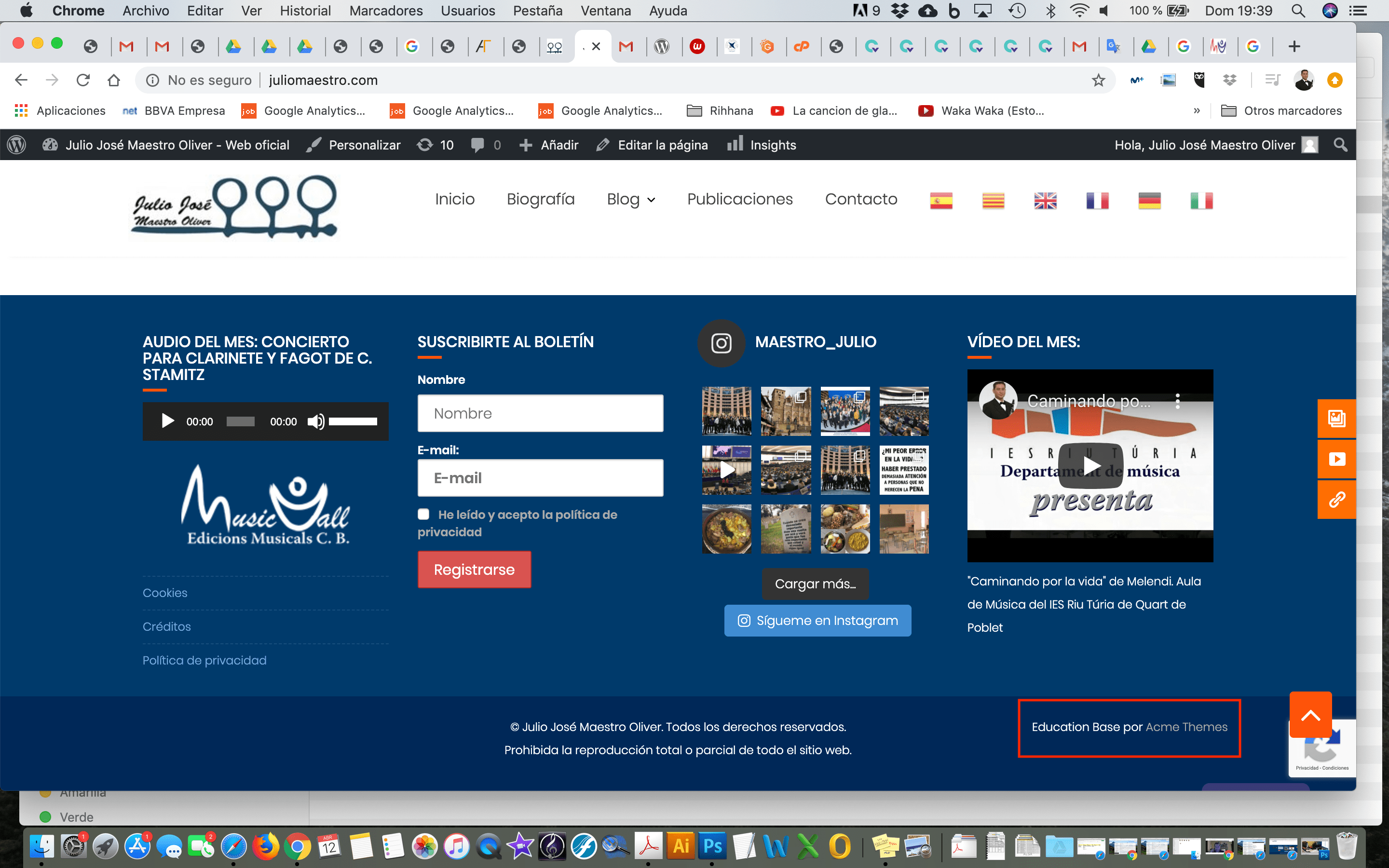Screen dimensions: 1389x868
Task: Click Añadir in the admin bar
Action: point(549,145)
